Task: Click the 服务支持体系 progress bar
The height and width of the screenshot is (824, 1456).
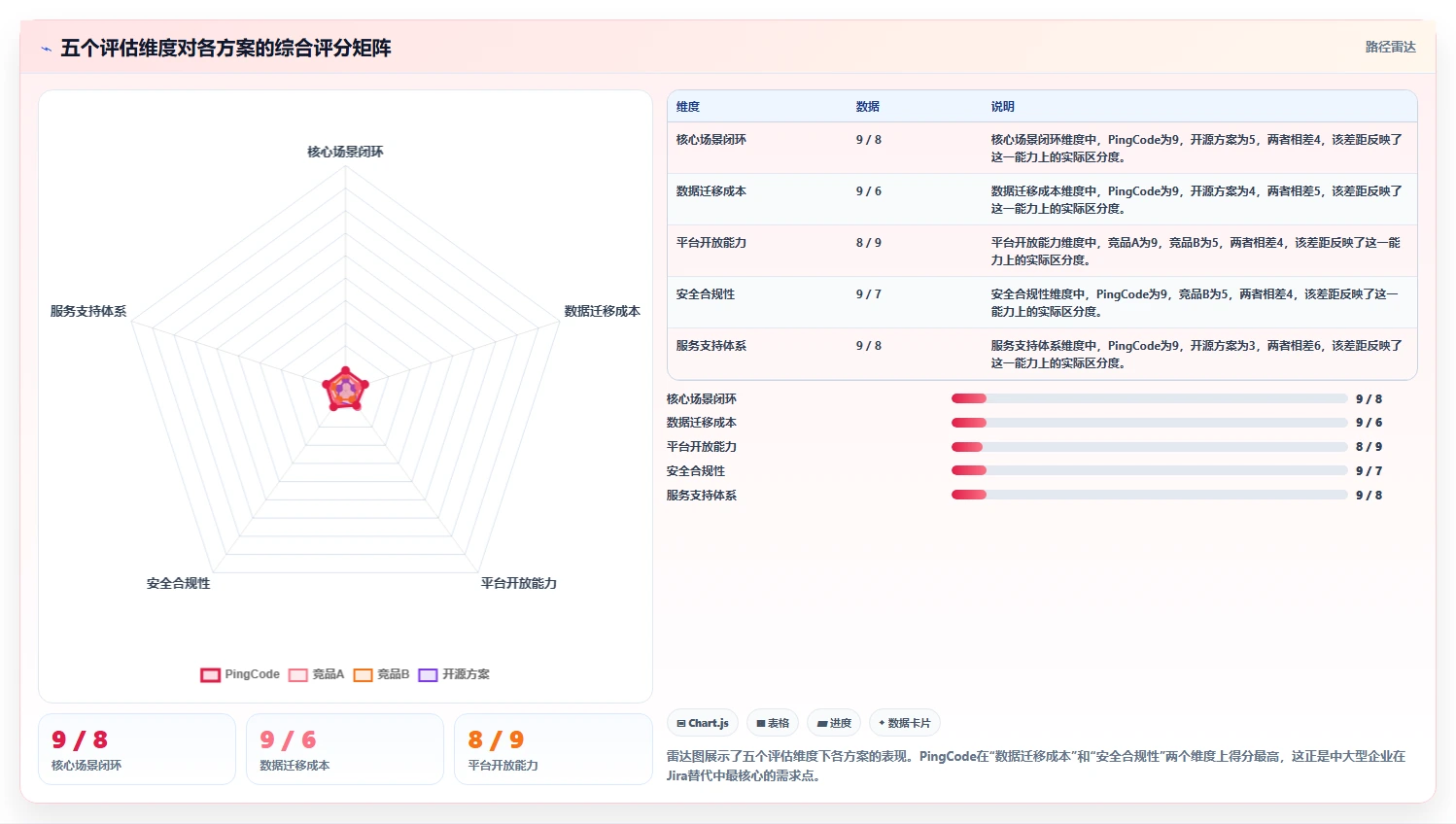Action: point(1150,495)
